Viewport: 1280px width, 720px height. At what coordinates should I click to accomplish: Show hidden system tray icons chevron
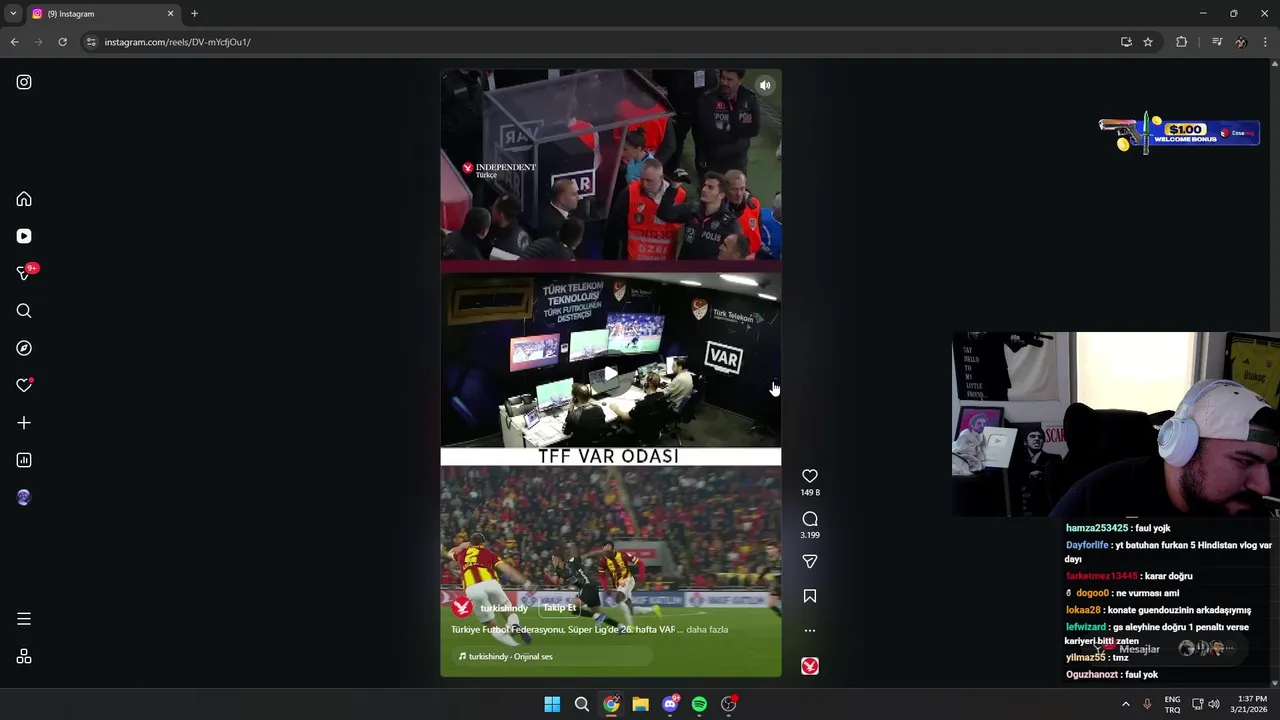pos(1125,704)
